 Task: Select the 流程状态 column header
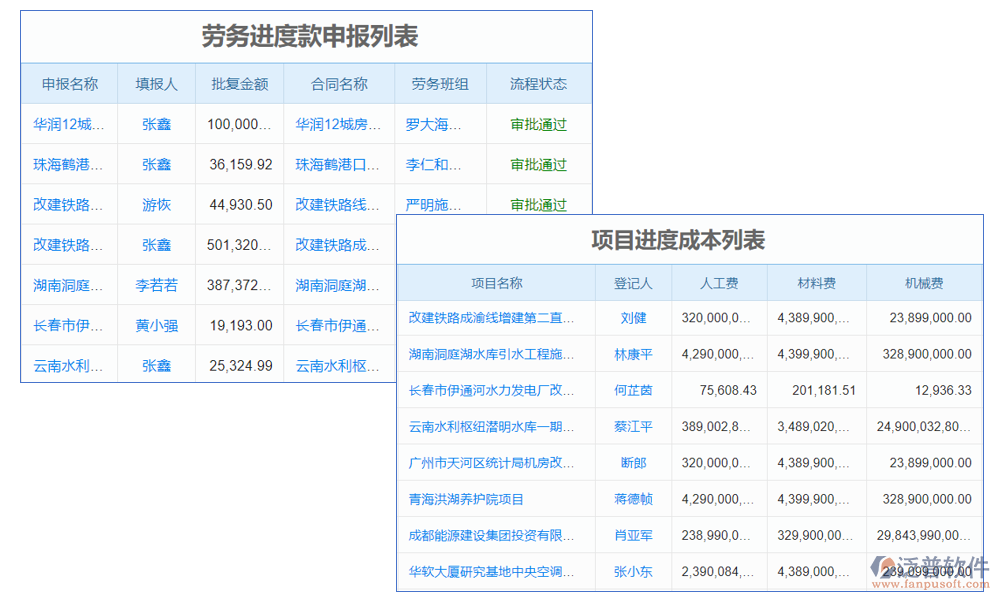click(537, 84)
